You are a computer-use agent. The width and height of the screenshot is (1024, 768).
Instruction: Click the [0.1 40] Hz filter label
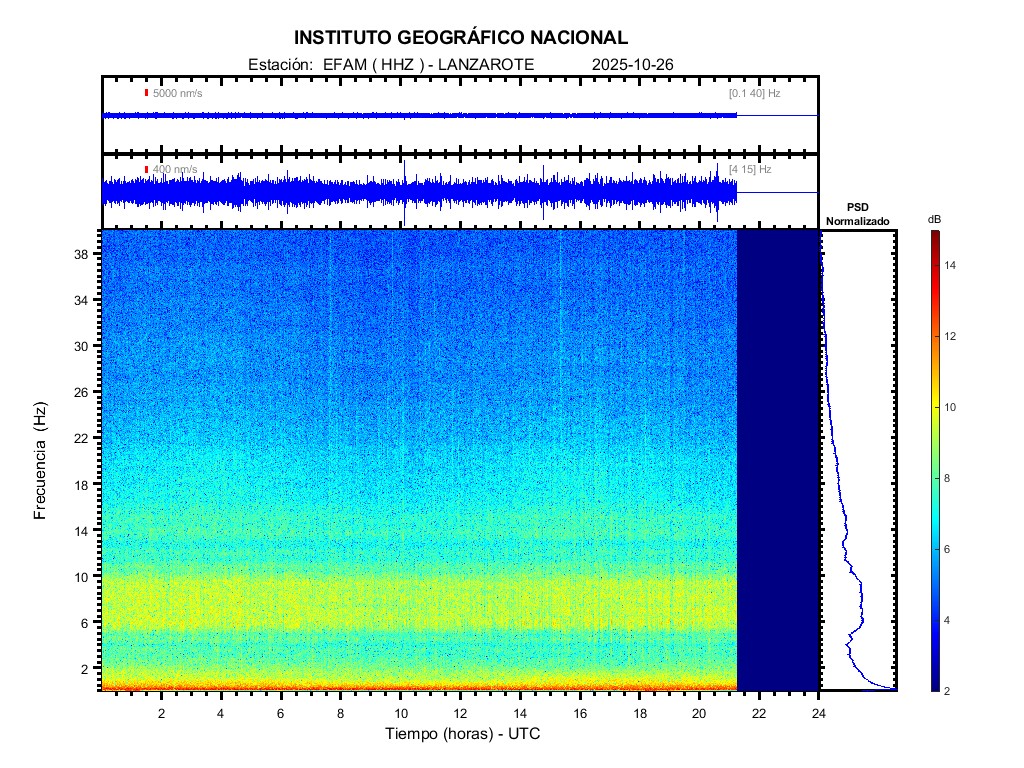click(x=754, y=93)
